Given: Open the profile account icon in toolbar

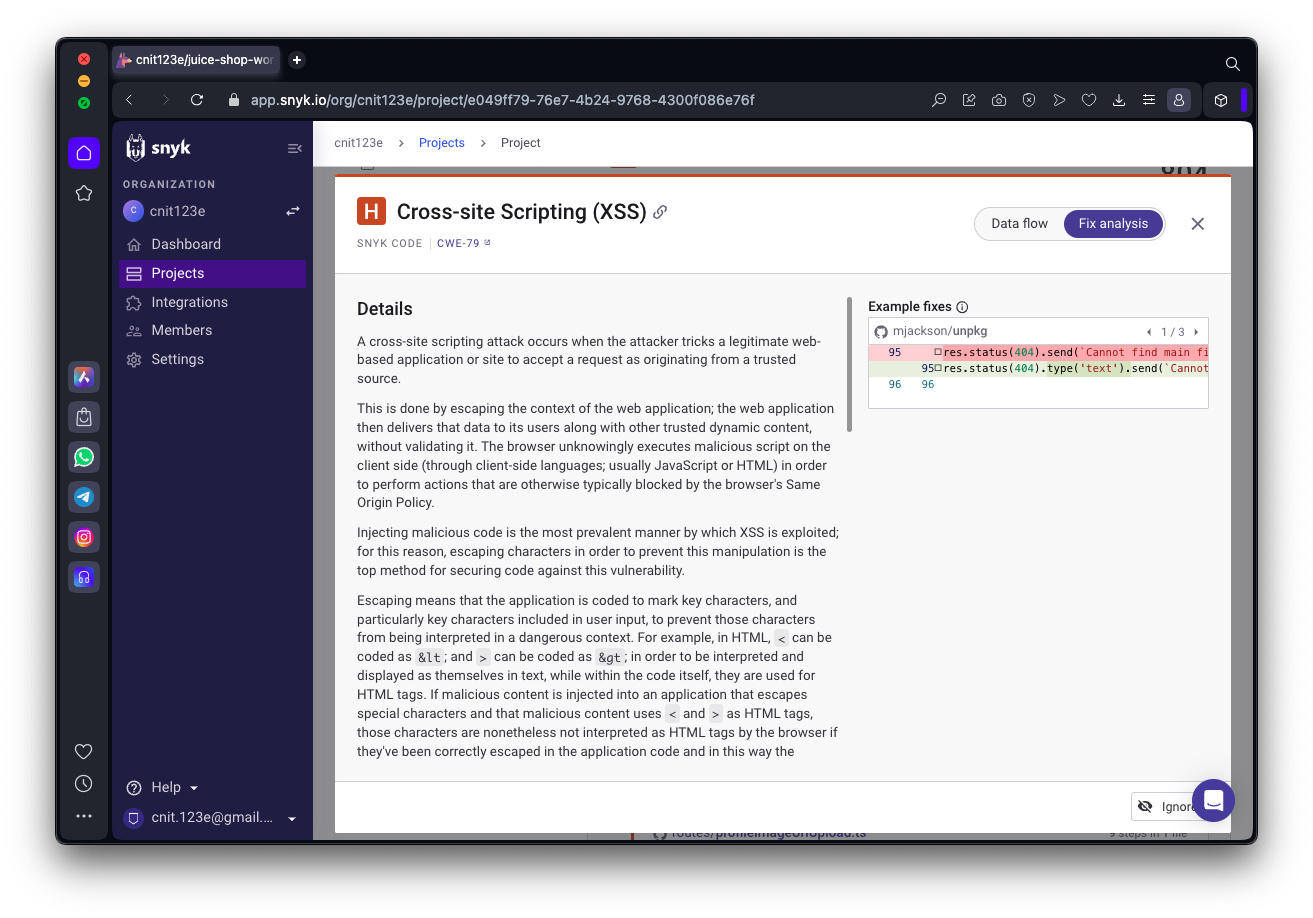Looking at the screenshot, I should pyautogui.click(x=1179, y=100).
